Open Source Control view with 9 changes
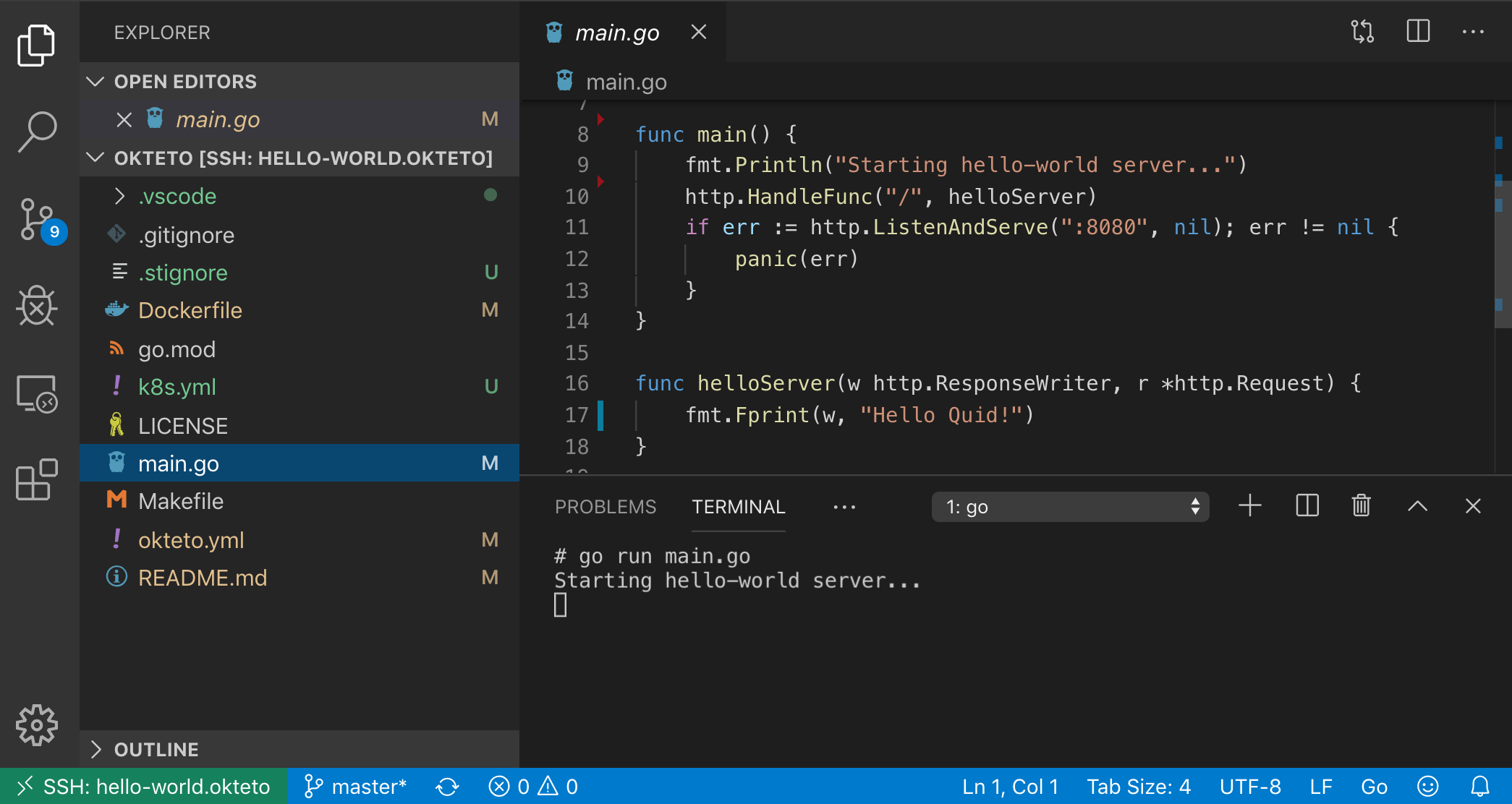The height and width of the screenshot is (804, 1512). [37, 219]
